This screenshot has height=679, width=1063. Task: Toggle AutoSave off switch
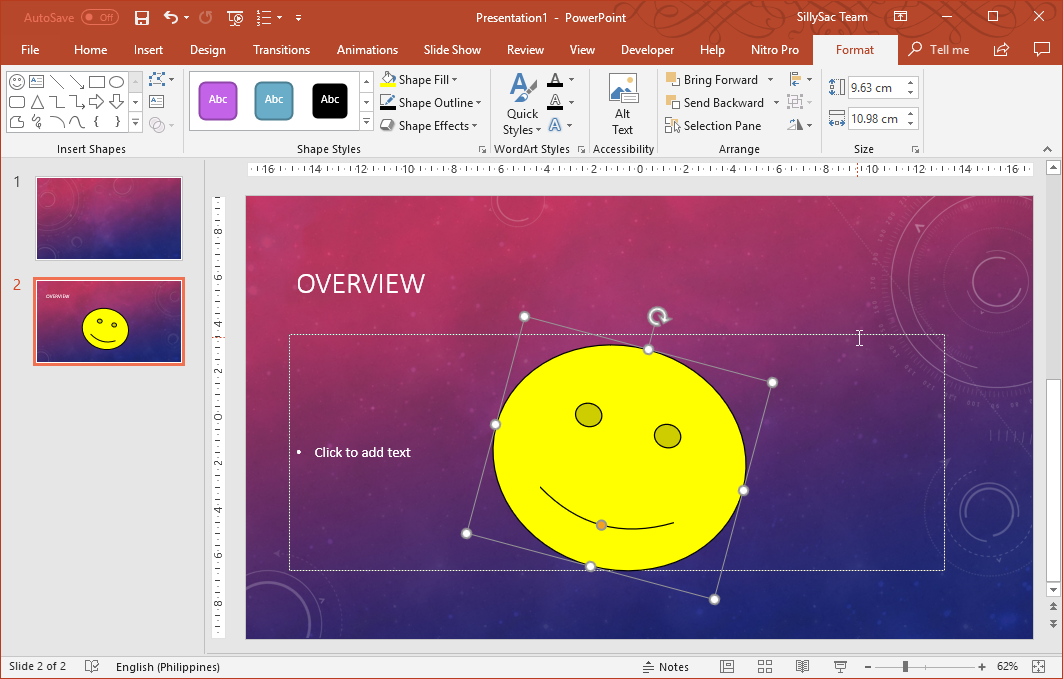pyautogui.click(x=98, y=17)
